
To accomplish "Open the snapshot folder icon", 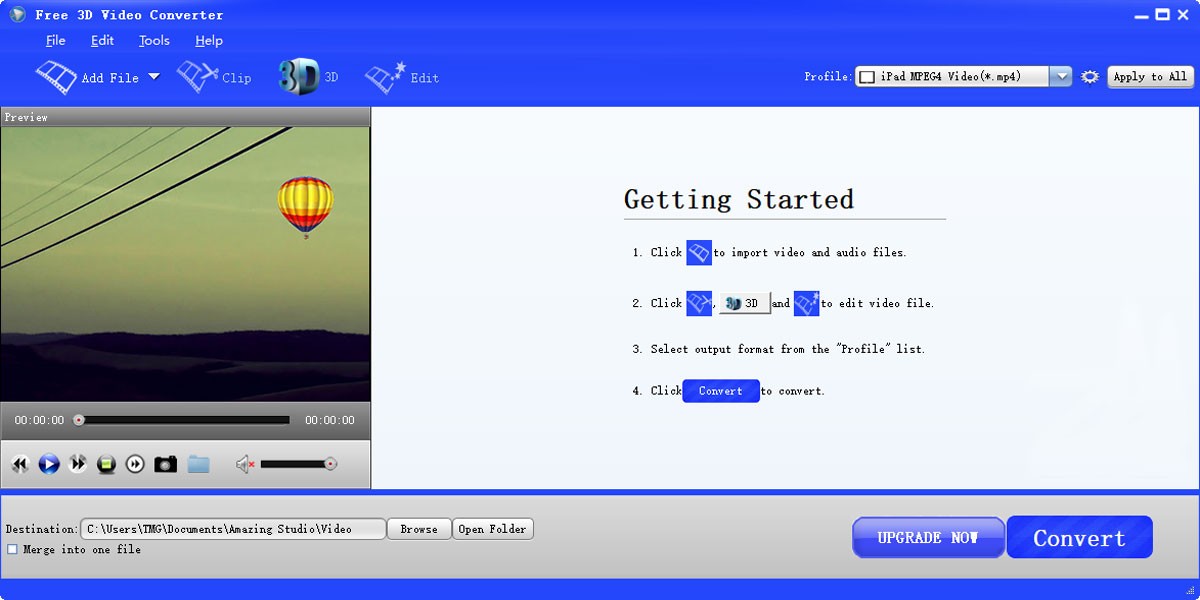I will pyautogui.click(x=198, y=463).
